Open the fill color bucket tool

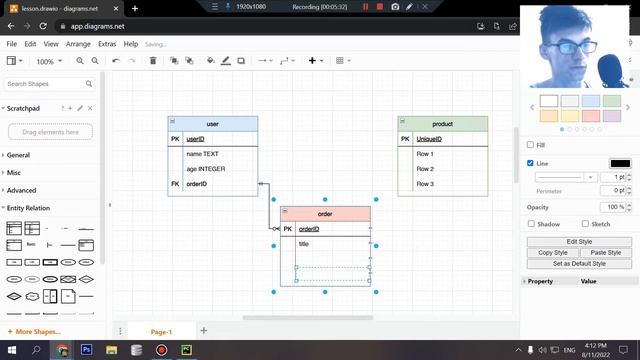(211, 61)
